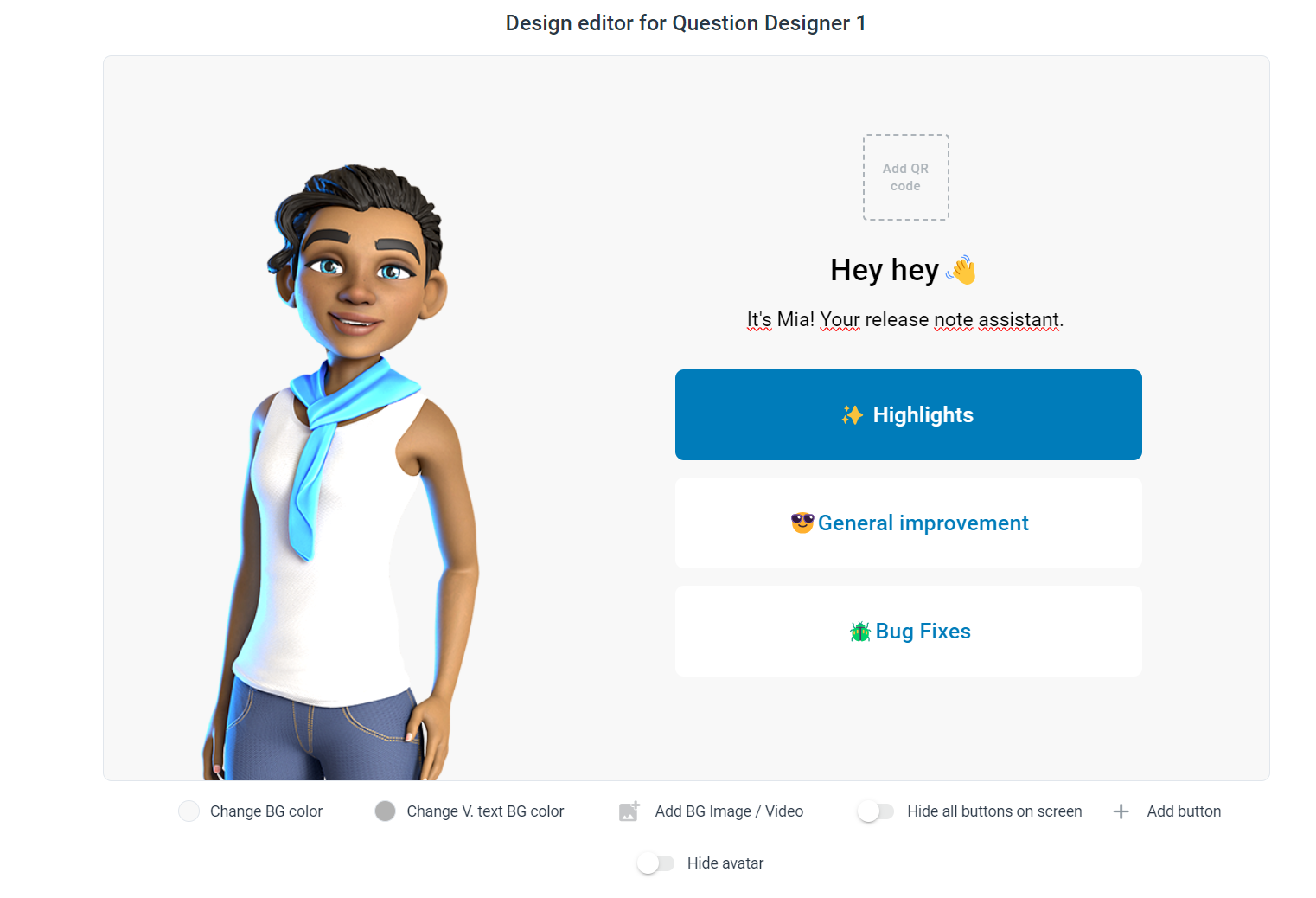Click the Change BG color label
Image resolution: width=1316 pixels, height=898 pixels.
coord(266,811)
